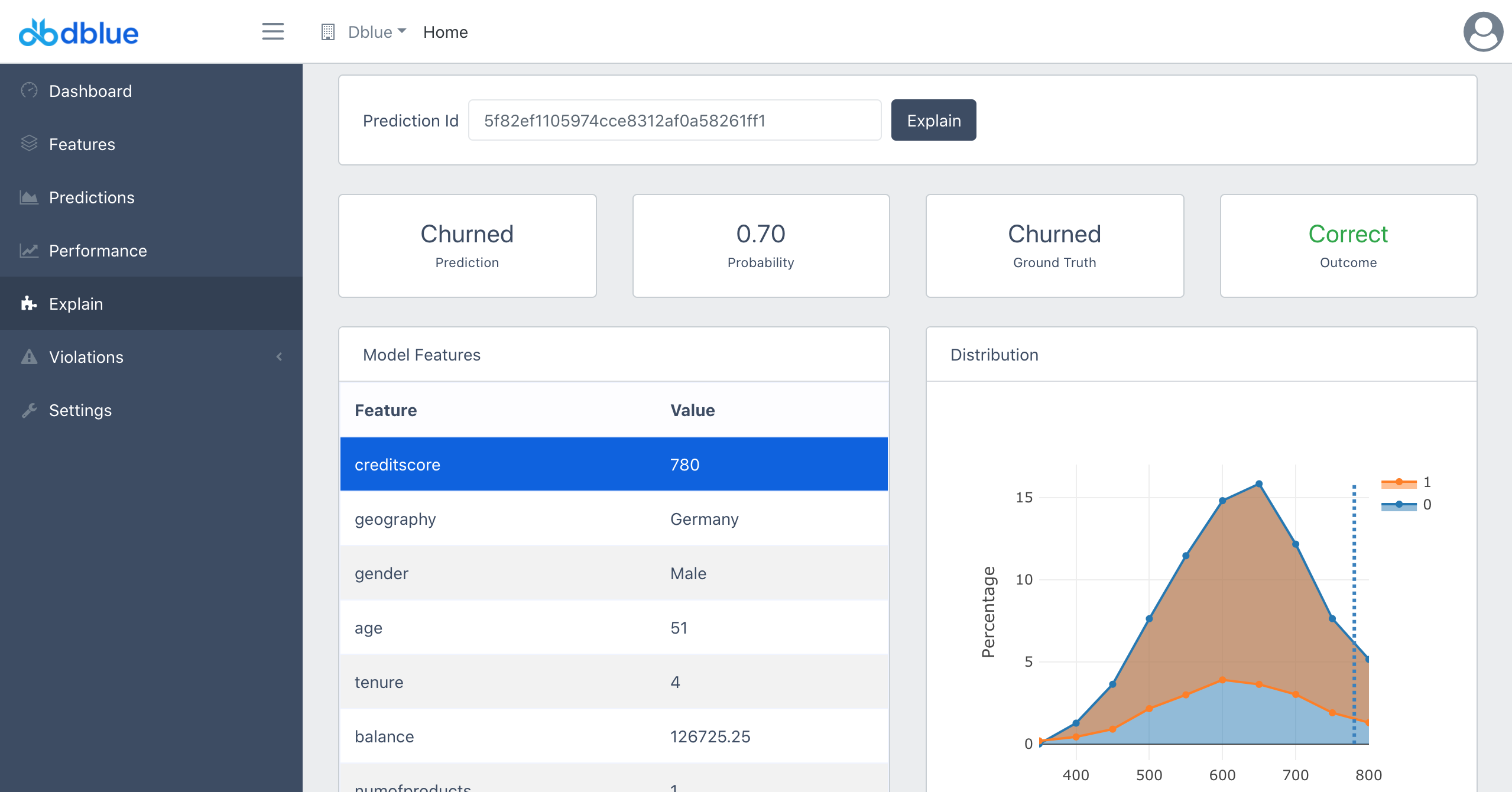Click the Settings wrench icon
Viewport: 1512px width, 792px height.
point(29,410)
